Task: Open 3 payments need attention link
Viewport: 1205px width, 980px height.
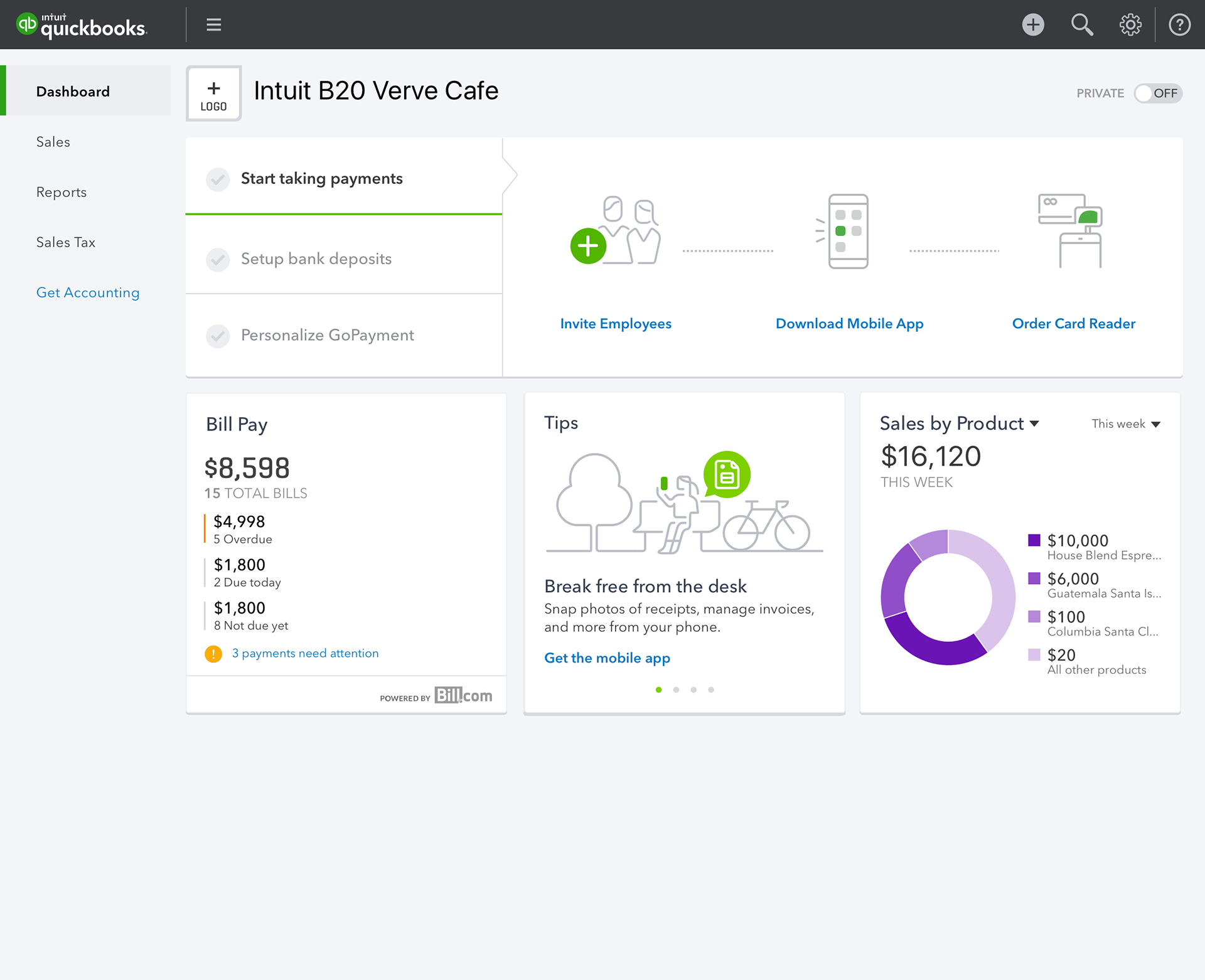Action: [x=306, y=653]
